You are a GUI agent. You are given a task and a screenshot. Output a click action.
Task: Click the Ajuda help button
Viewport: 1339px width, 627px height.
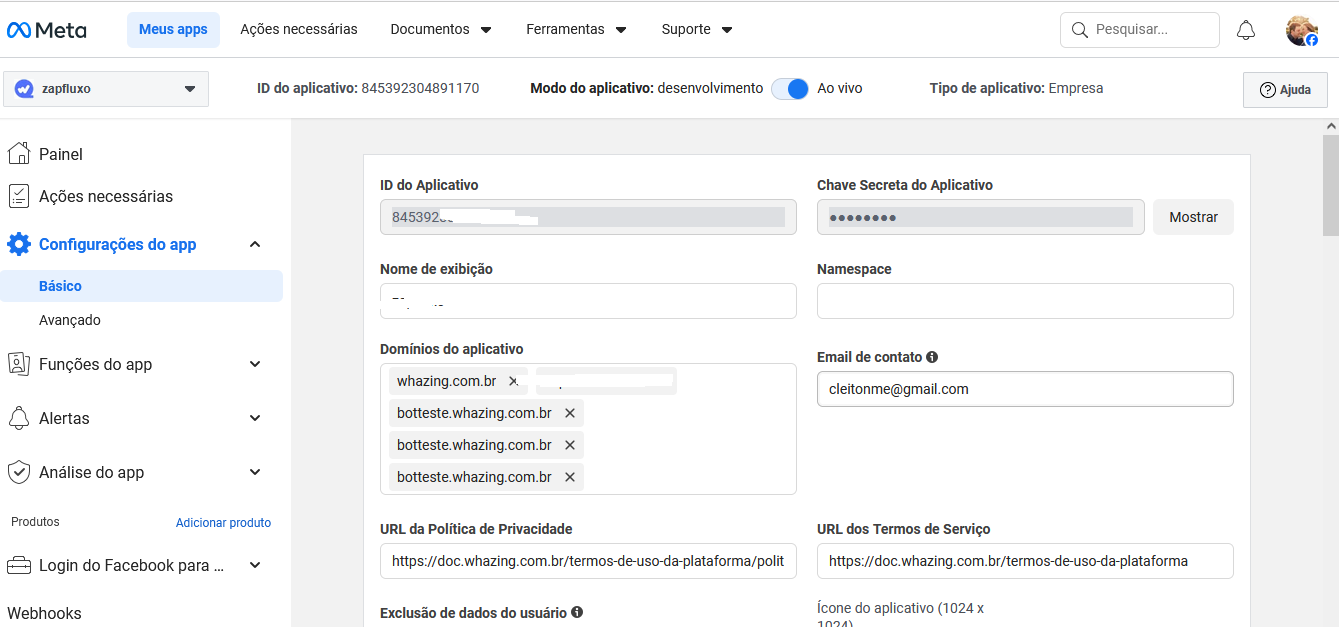(x=1285, y=89)
